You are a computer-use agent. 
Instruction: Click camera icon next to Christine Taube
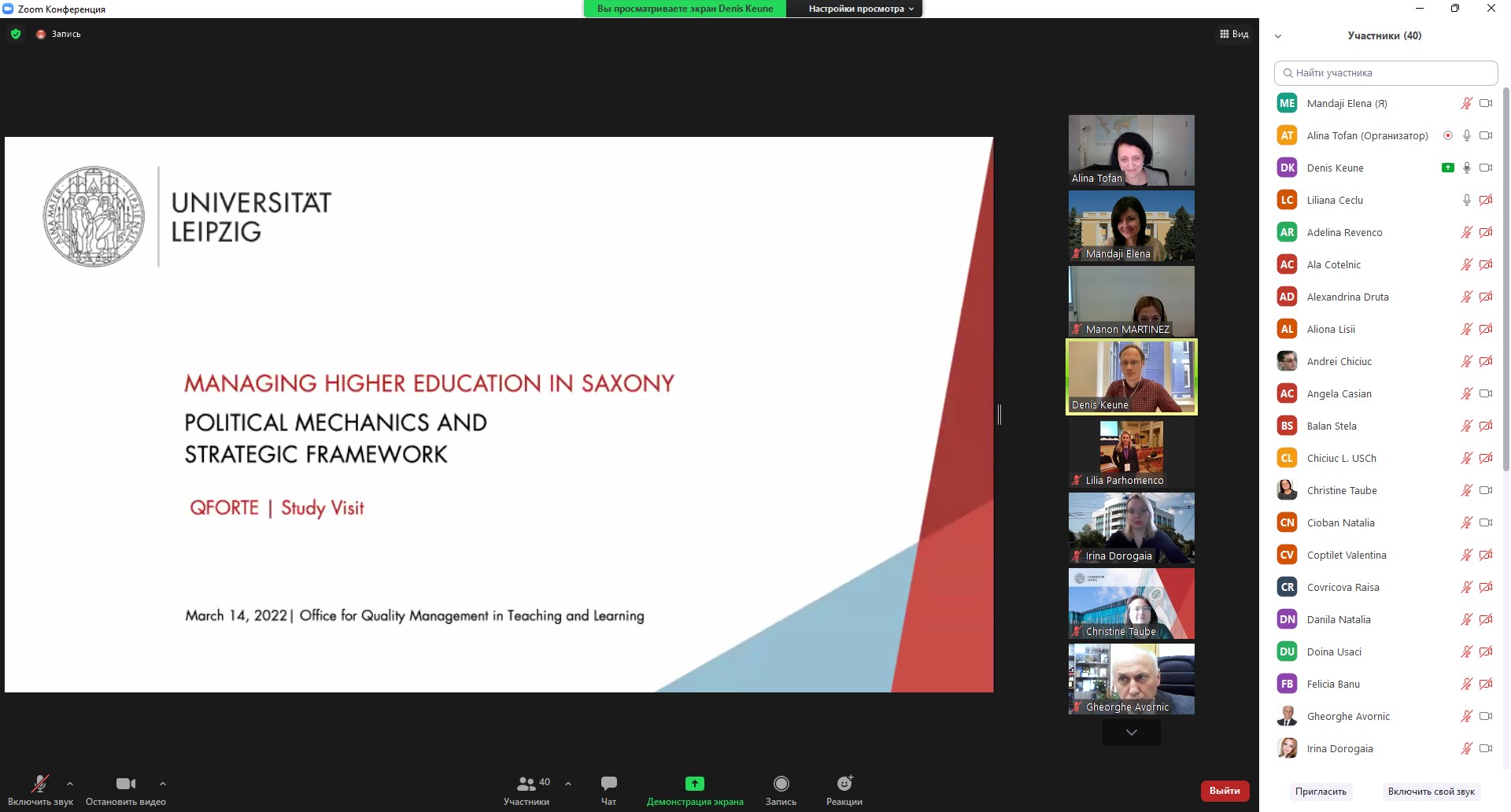click(1486, 490)
